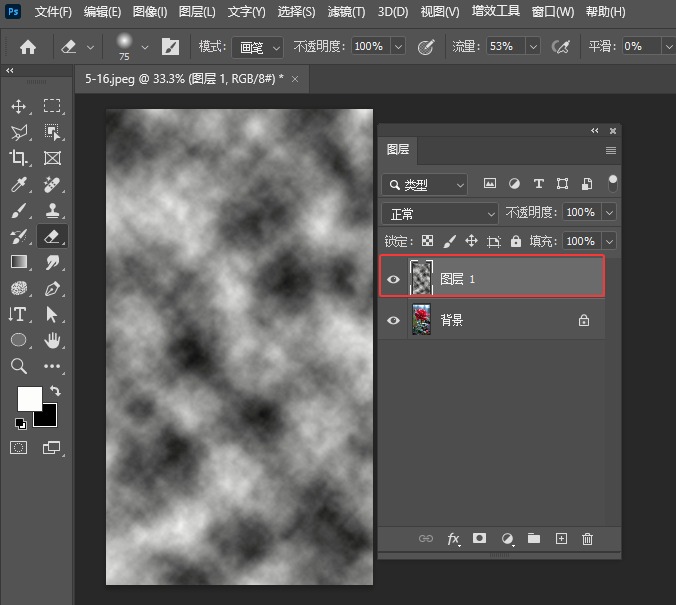Expand the eraser opacity slider dropdown
Viewport: 676px width, 605px height.
coord(398,47)
